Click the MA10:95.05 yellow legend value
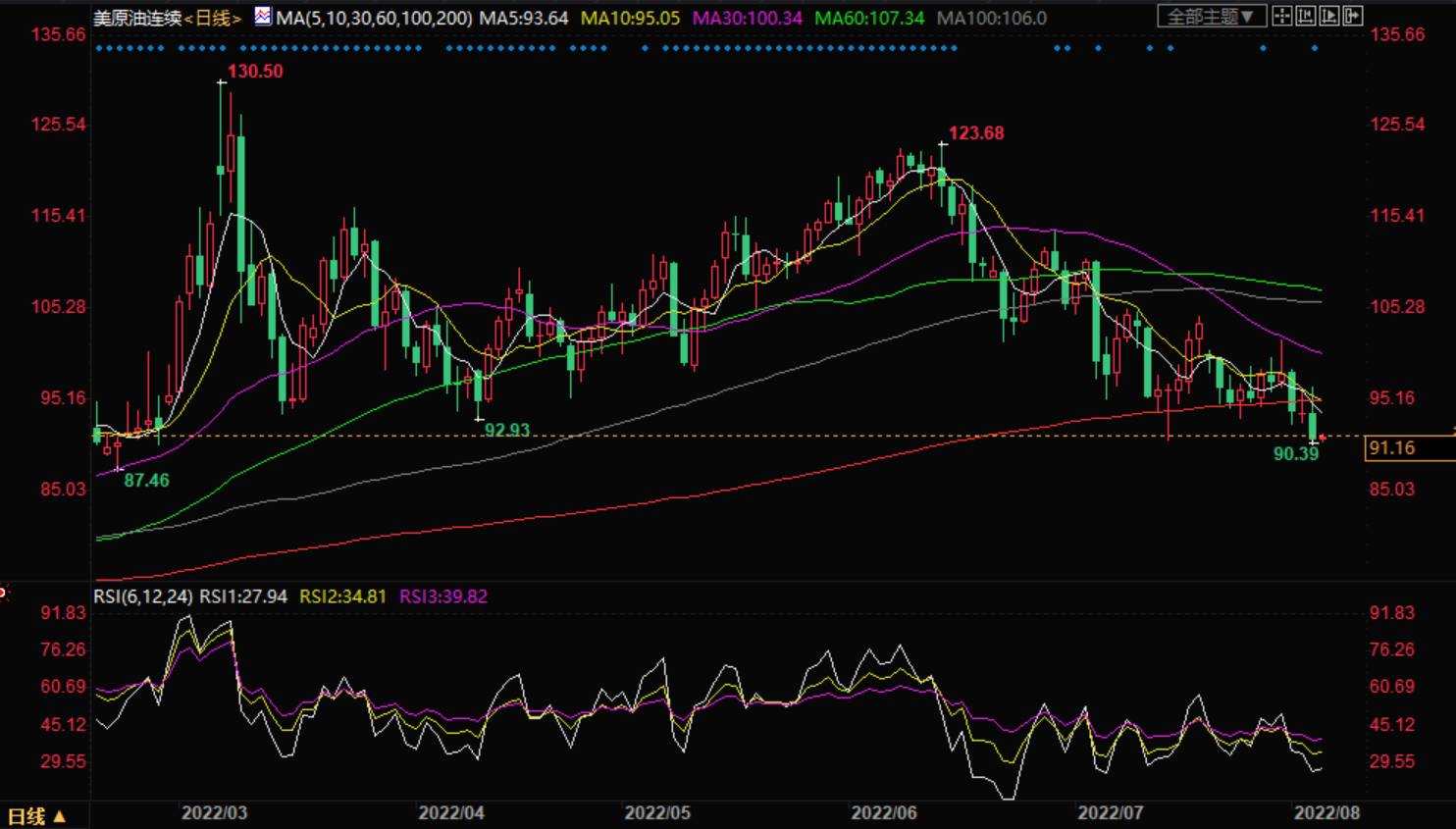 630,18
